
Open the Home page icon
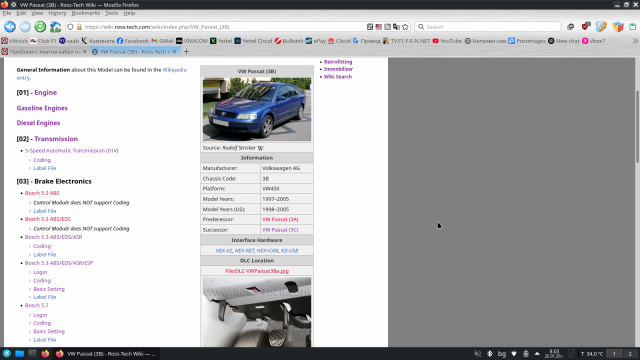[x=55, y=27]
